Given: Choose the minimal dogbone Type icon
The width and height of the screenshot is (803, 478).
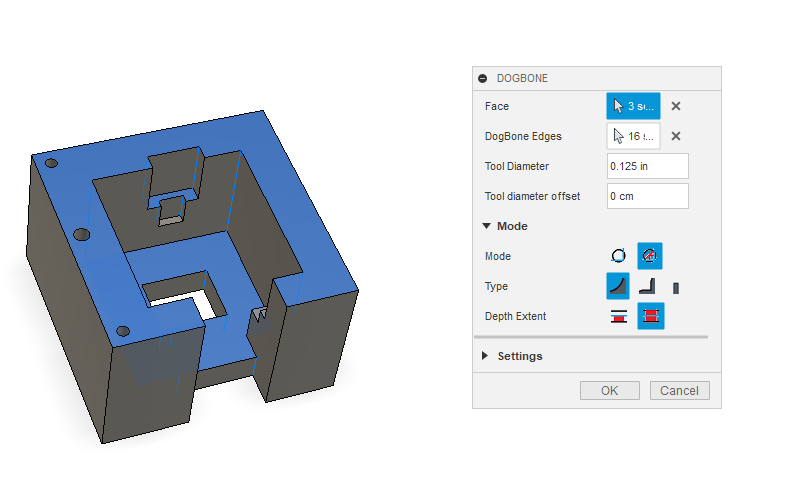Looking at the screenshot, I should coord(647,286).
